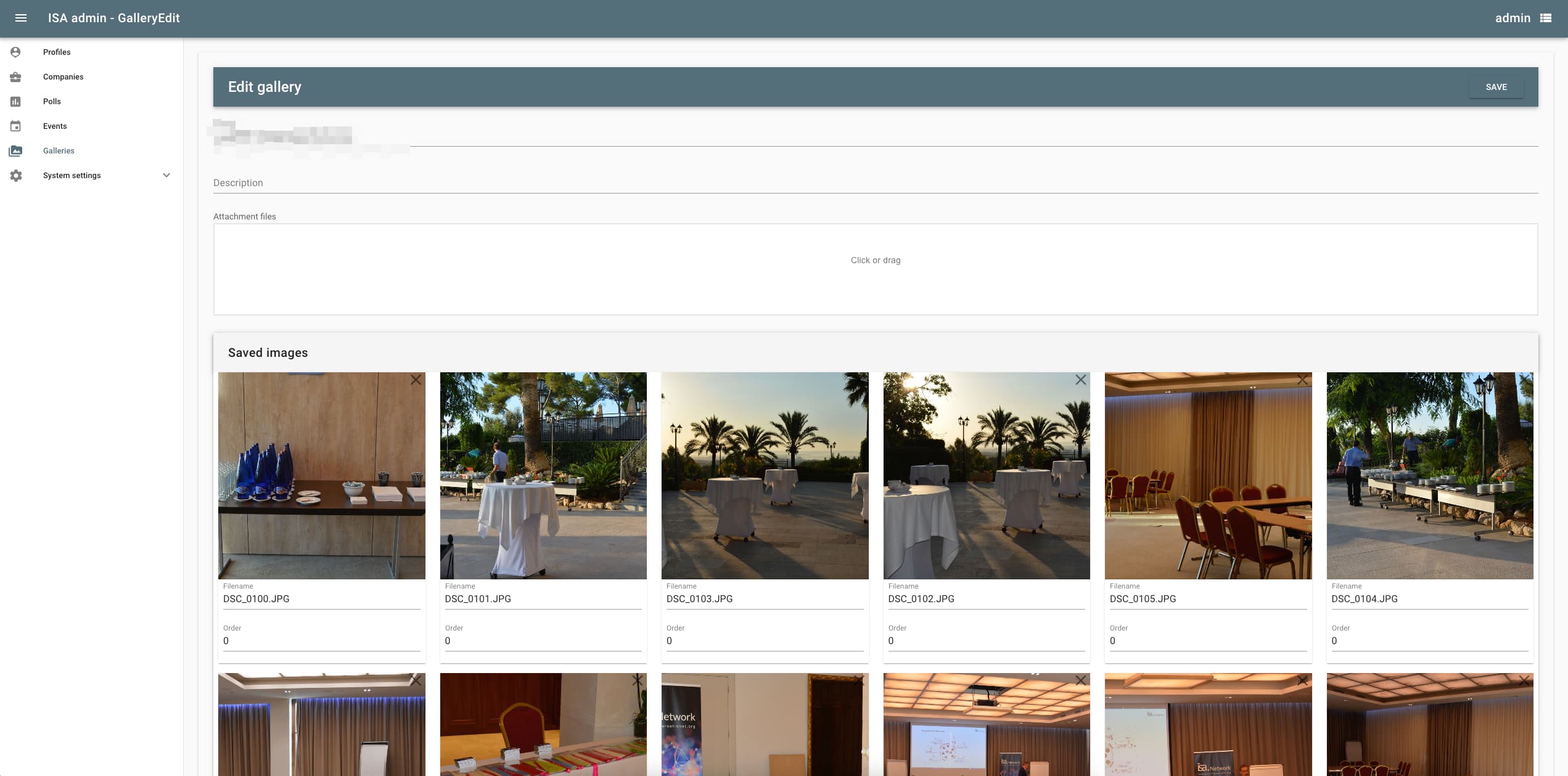The height and width of the screenshot is (776, 1568).
Task: Click the Events calendar icon
Action: 15,126
